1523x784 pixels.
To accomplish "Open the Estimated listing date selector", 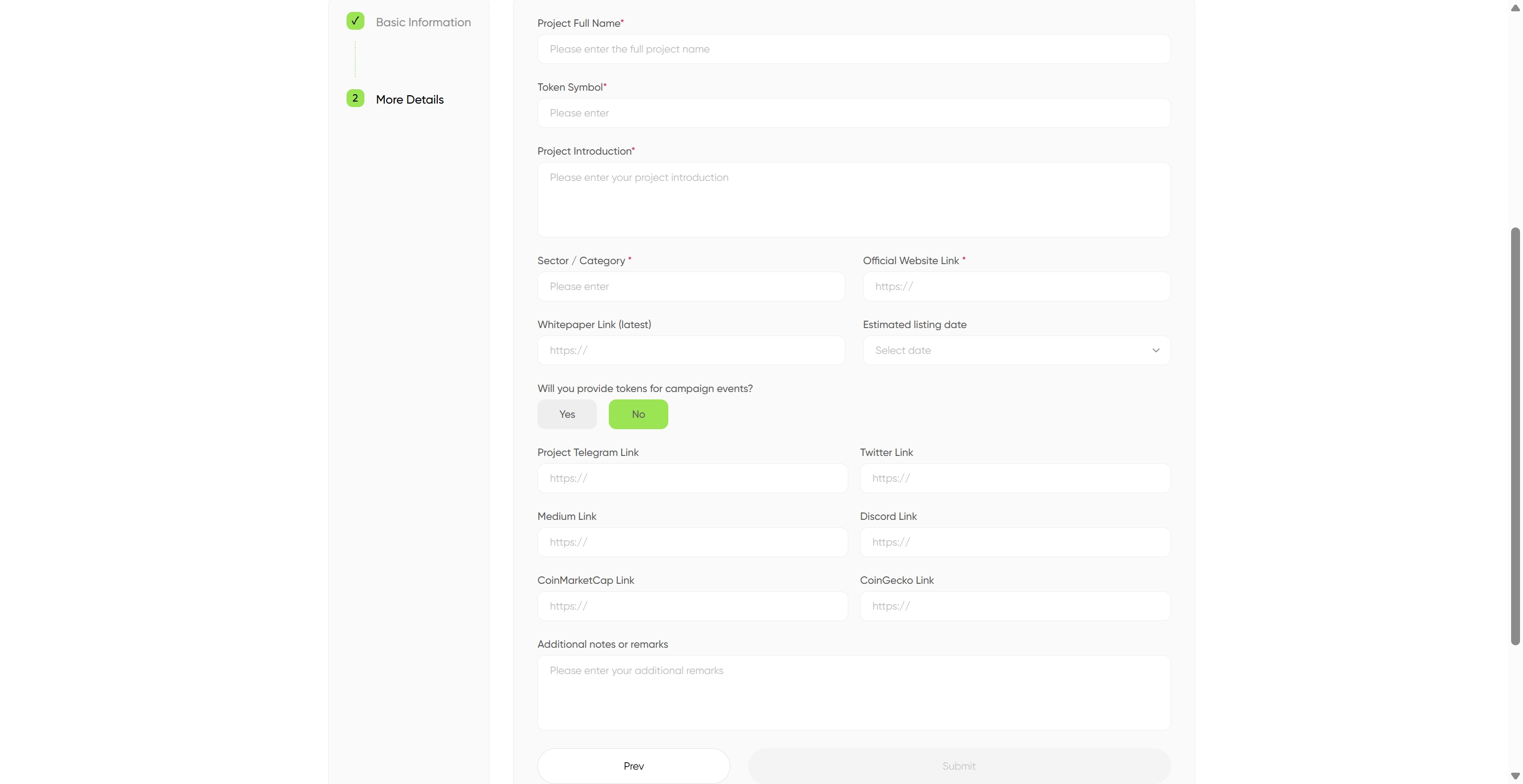I will 1016,350.
